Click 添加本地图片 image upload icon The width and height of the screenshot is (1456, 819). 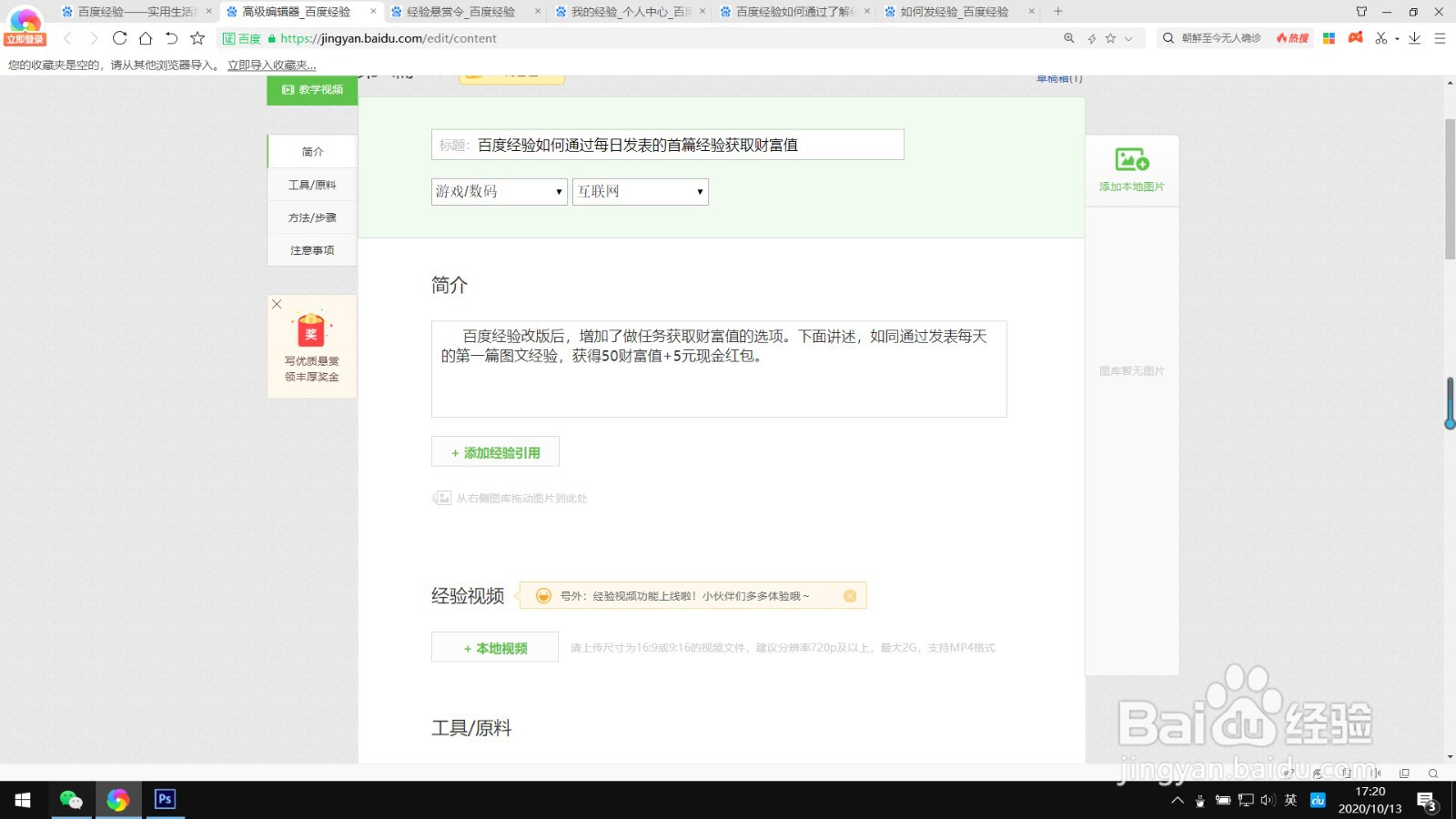1132,170
